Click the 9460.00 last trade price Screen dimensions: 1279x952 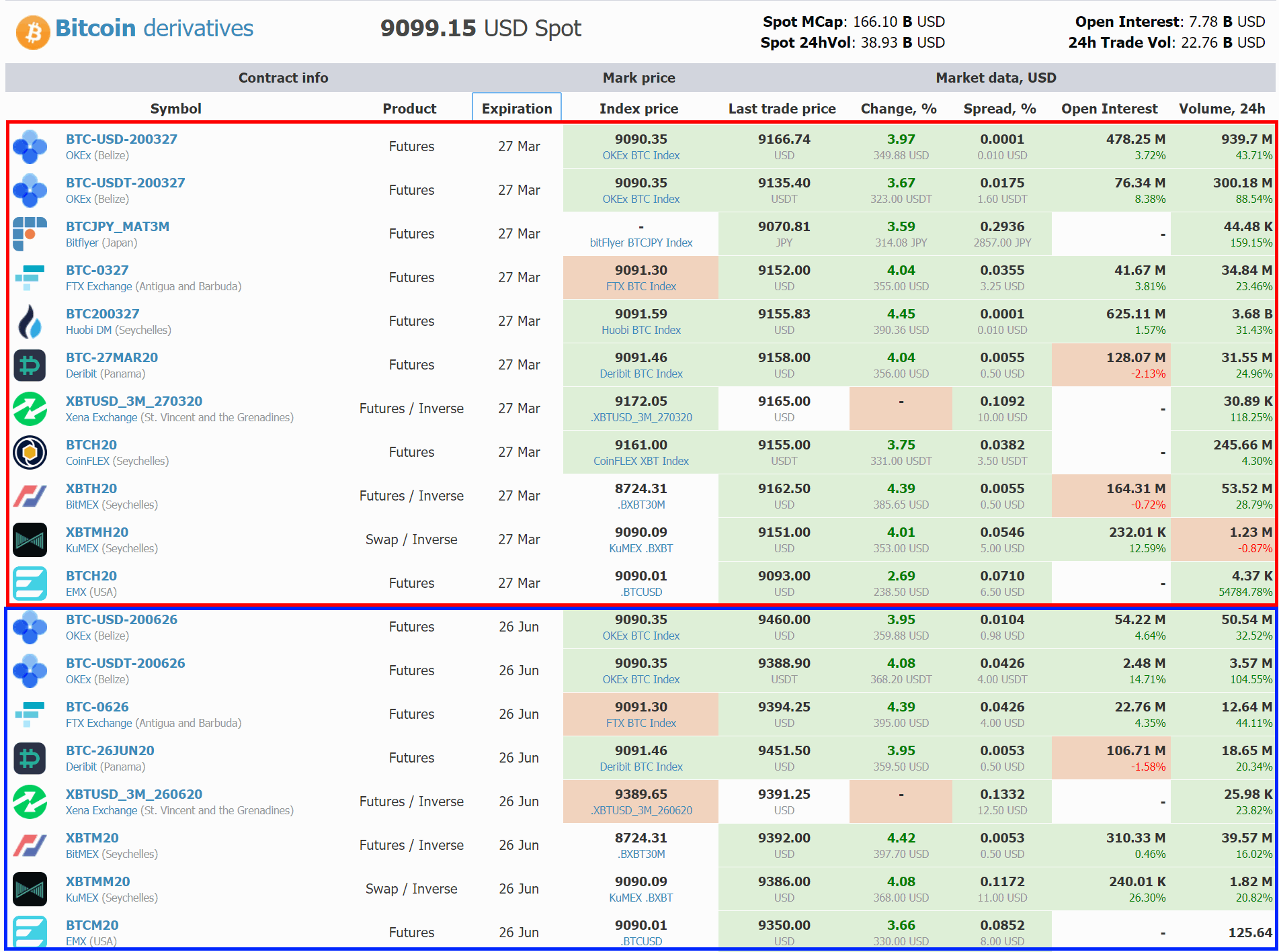point(784,619)
